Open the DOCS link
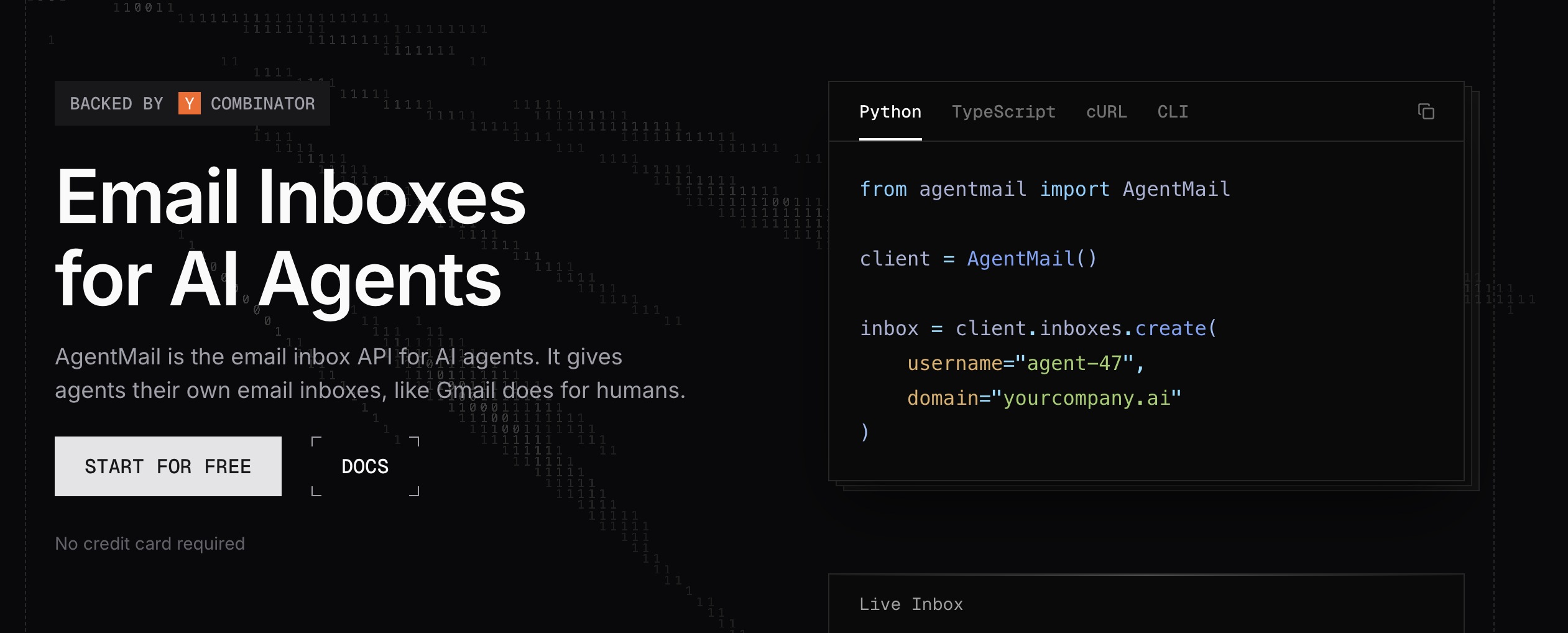This screenshot has width=1568, height=633. pyautogui.click(x=365, y=466)
